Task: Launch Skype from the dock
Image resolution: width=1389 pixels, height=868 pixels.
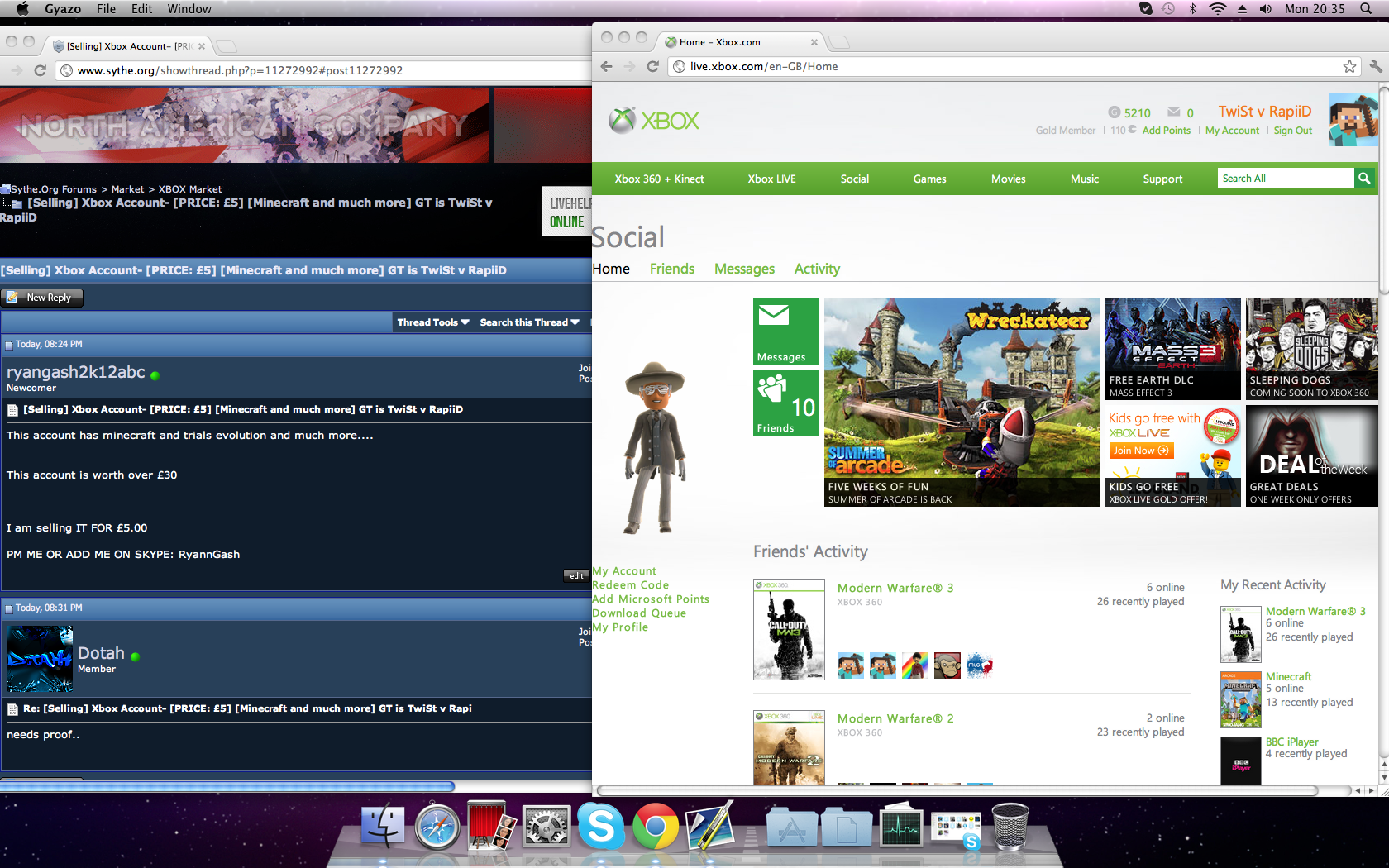Action: [601, 826]
